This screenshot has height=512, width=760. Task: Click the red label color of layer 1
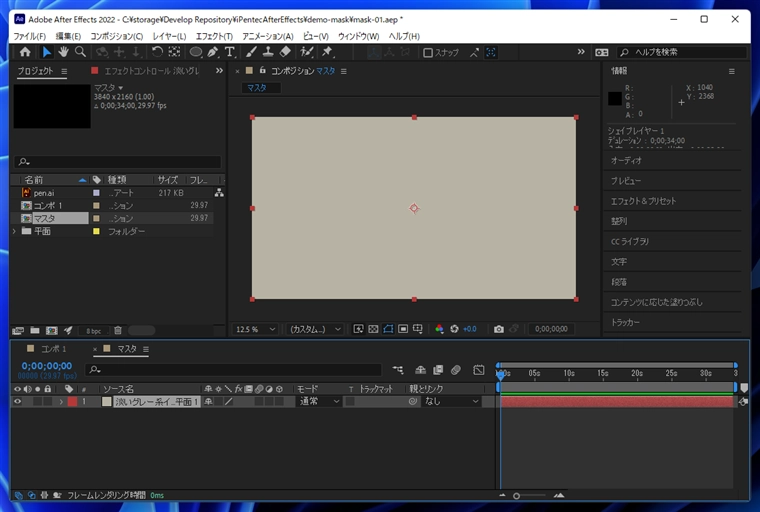tap(71, 402)
